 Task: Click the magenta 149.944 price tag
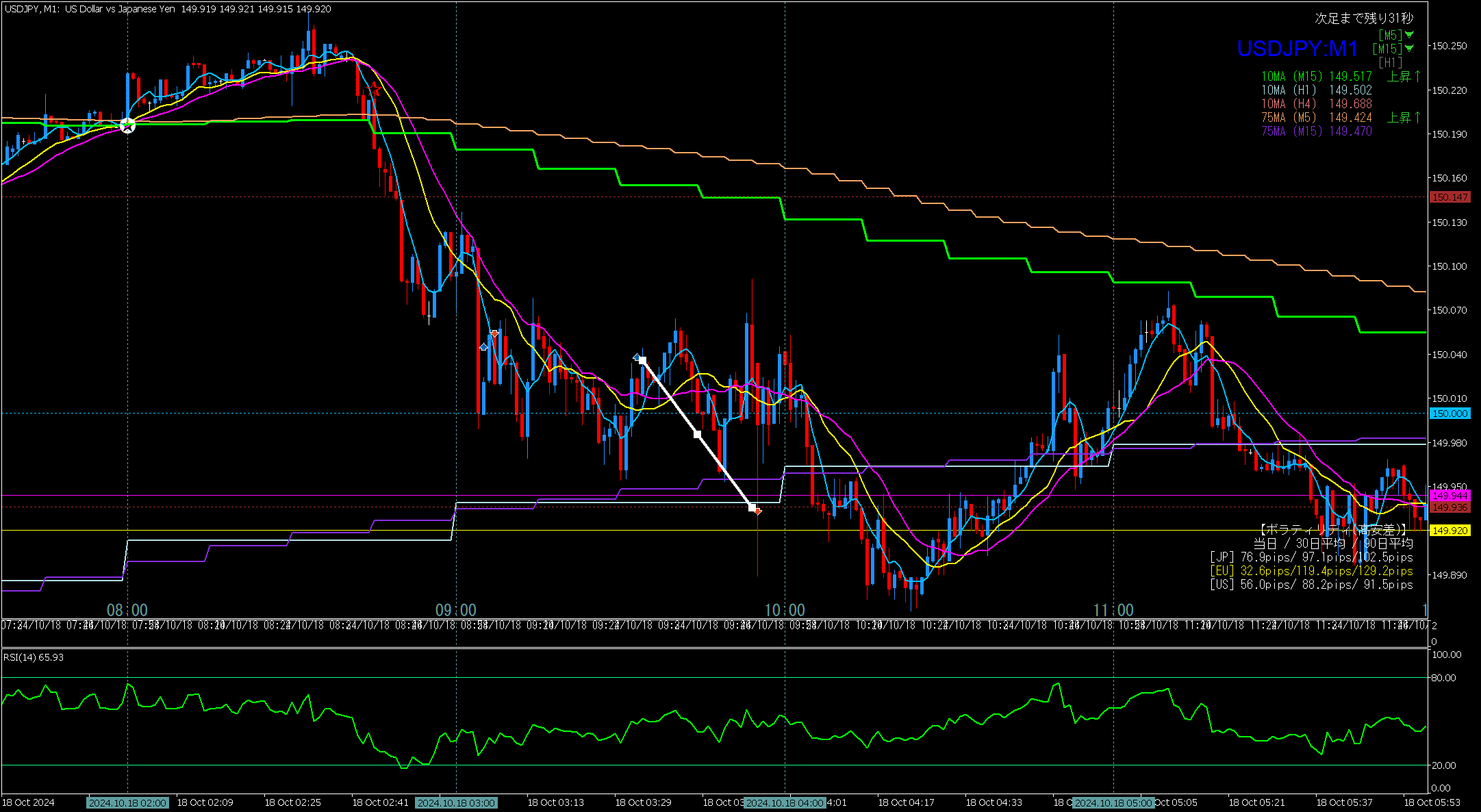coord(1450,496)
